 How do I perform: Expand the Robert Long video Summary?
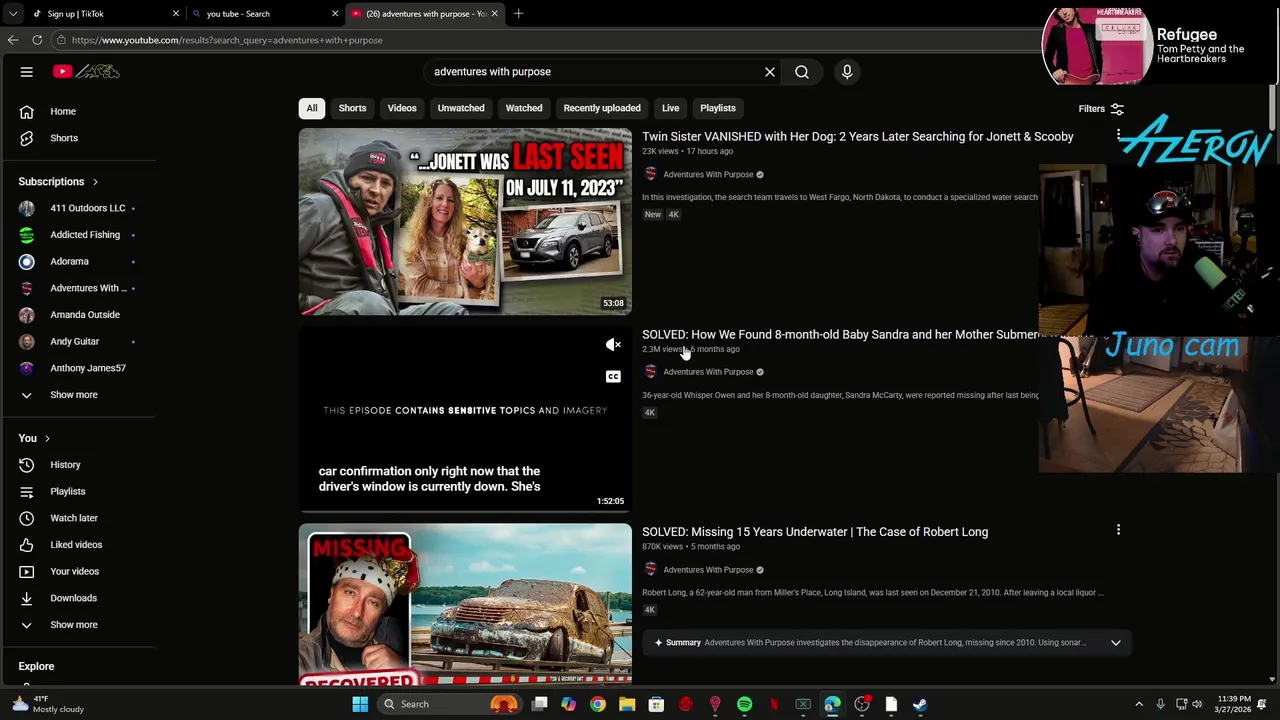(1116, 643)
